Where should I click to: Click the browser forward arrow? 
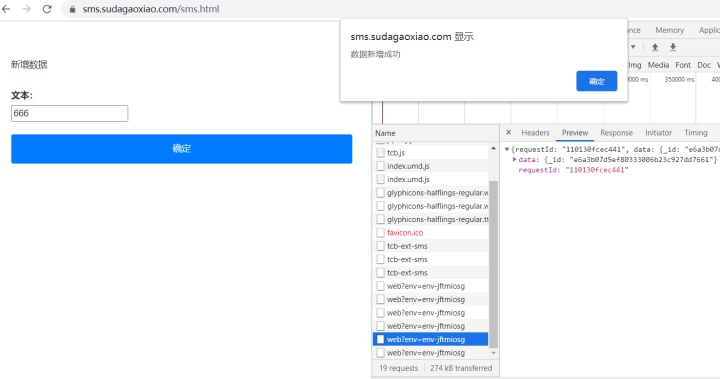26,9
